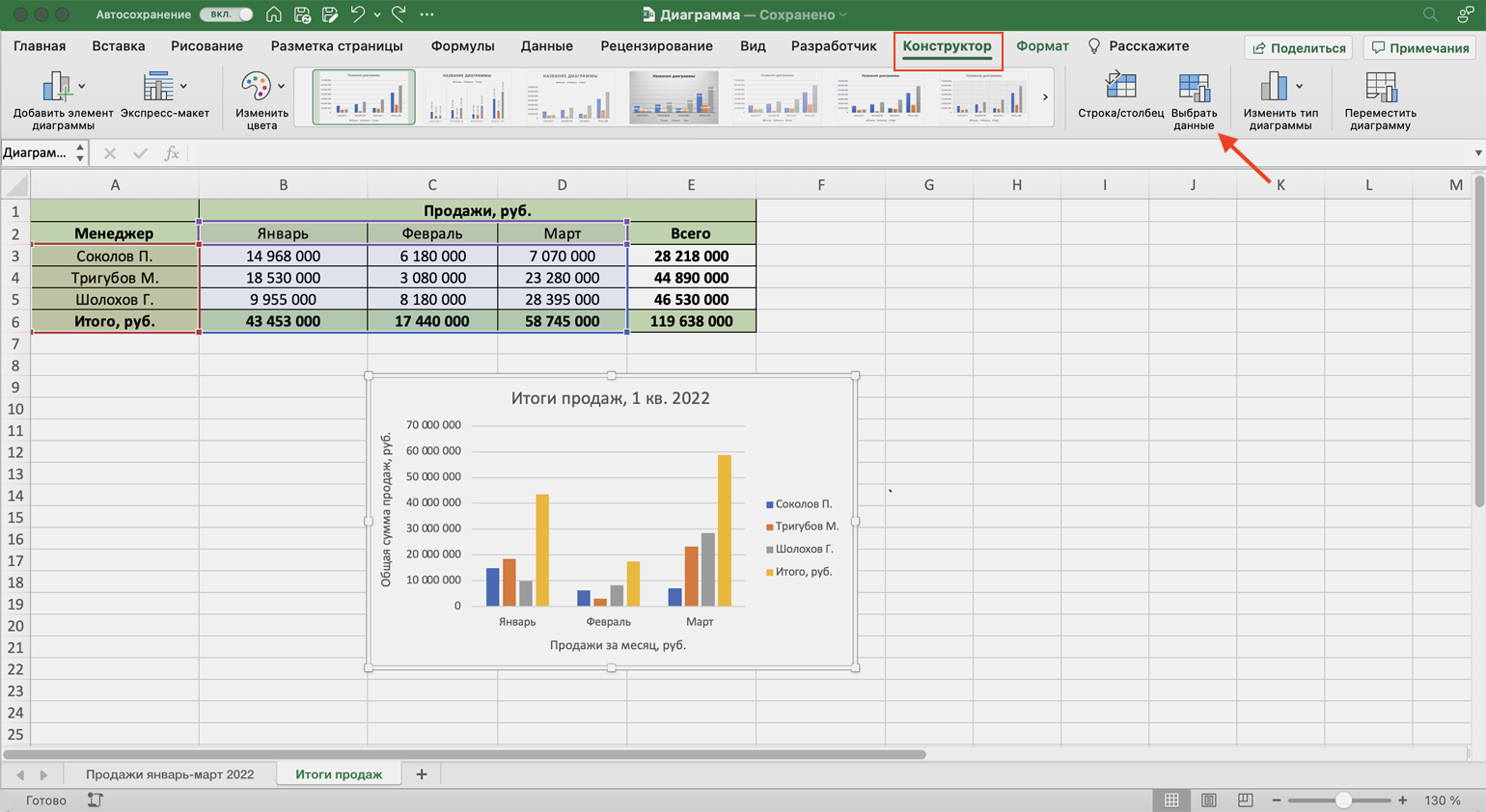
Task: Select the fourth dark chart style thumbnail
Action: [674, 97]
